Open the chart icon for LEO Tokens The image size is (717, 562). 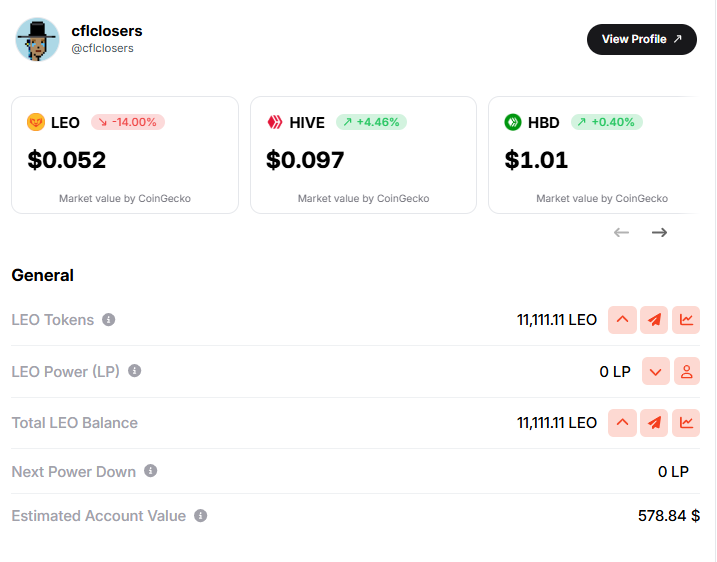tap(686, 320)
